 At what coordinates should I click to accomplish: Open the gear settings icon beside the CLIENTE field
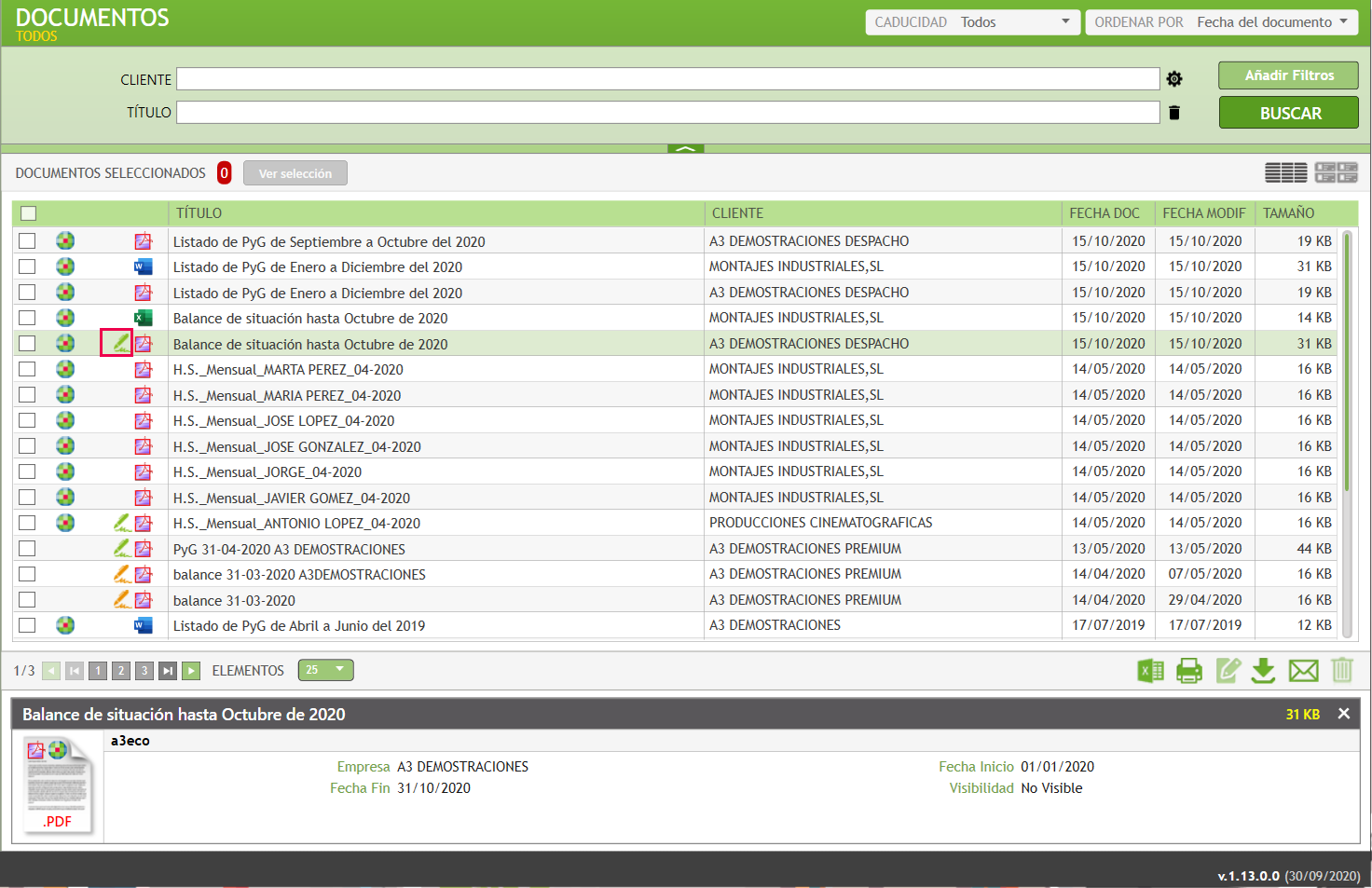[x=1174, y=79]
